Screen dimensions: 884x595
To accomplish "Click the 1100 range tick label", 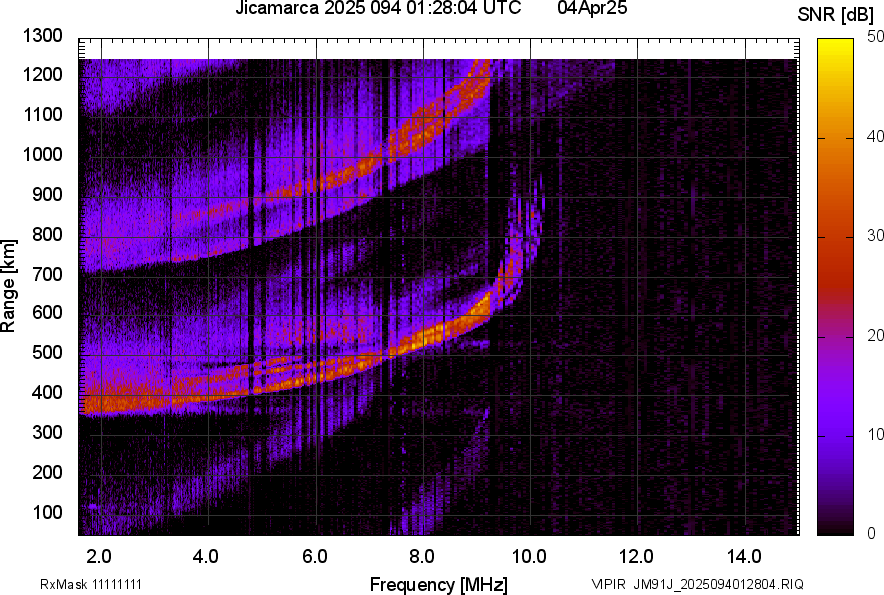I will pyautogui.click(x=42, y=114).
